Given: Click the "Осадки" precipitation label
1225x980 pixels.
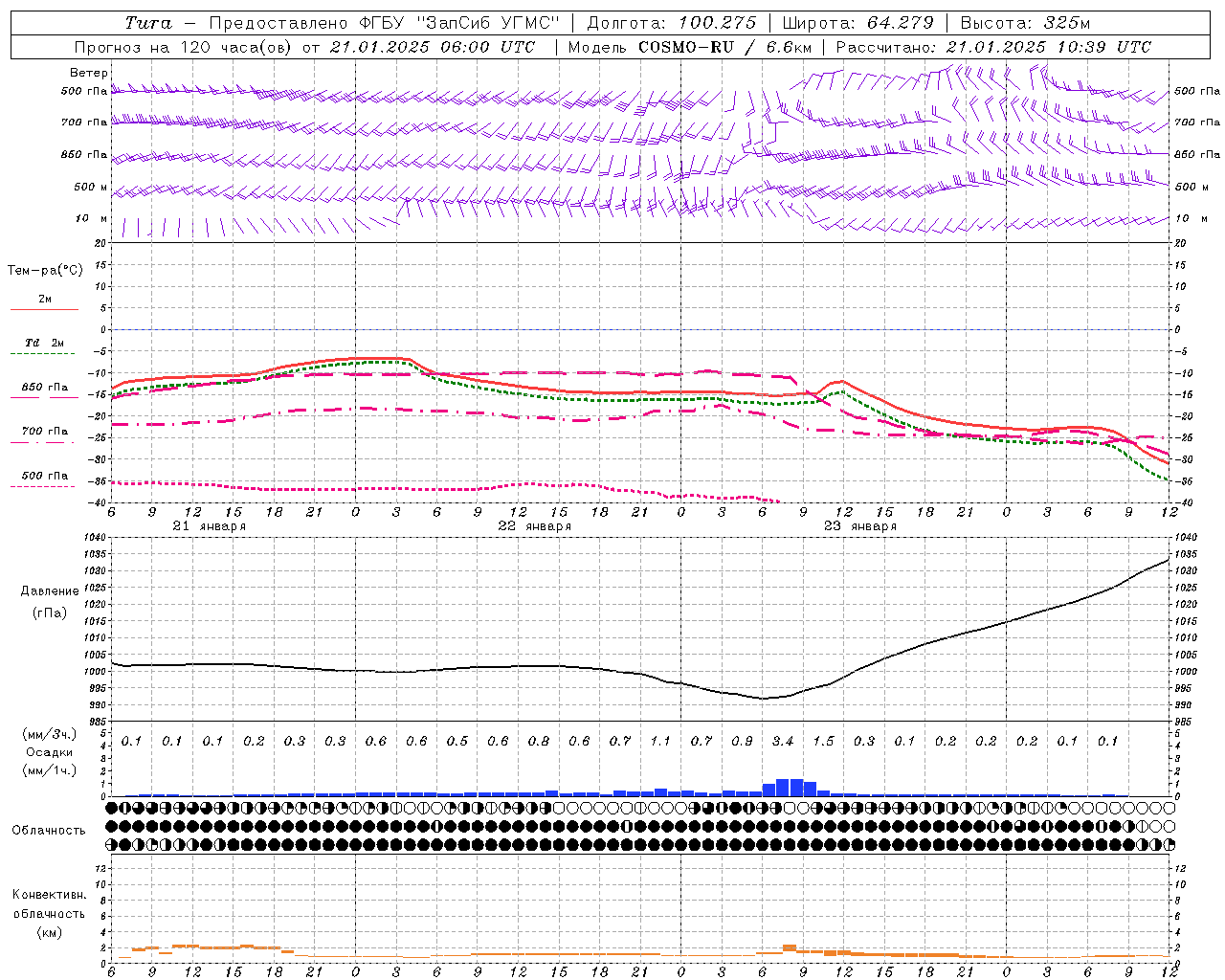Looking at the screenshot, I should (50, 752).
